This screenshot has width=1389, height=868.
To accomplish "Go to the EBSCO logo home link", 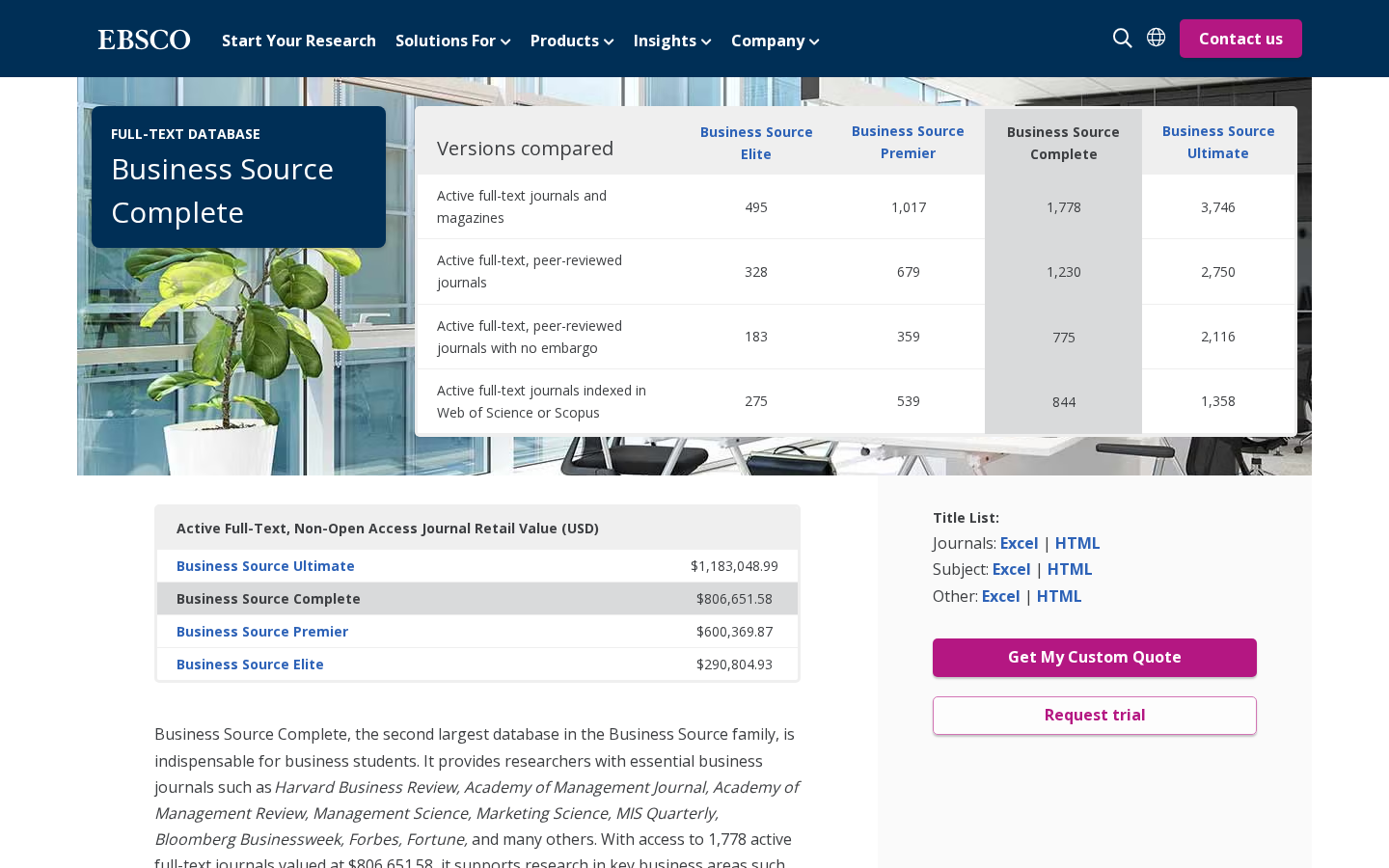I will [144, 40].
